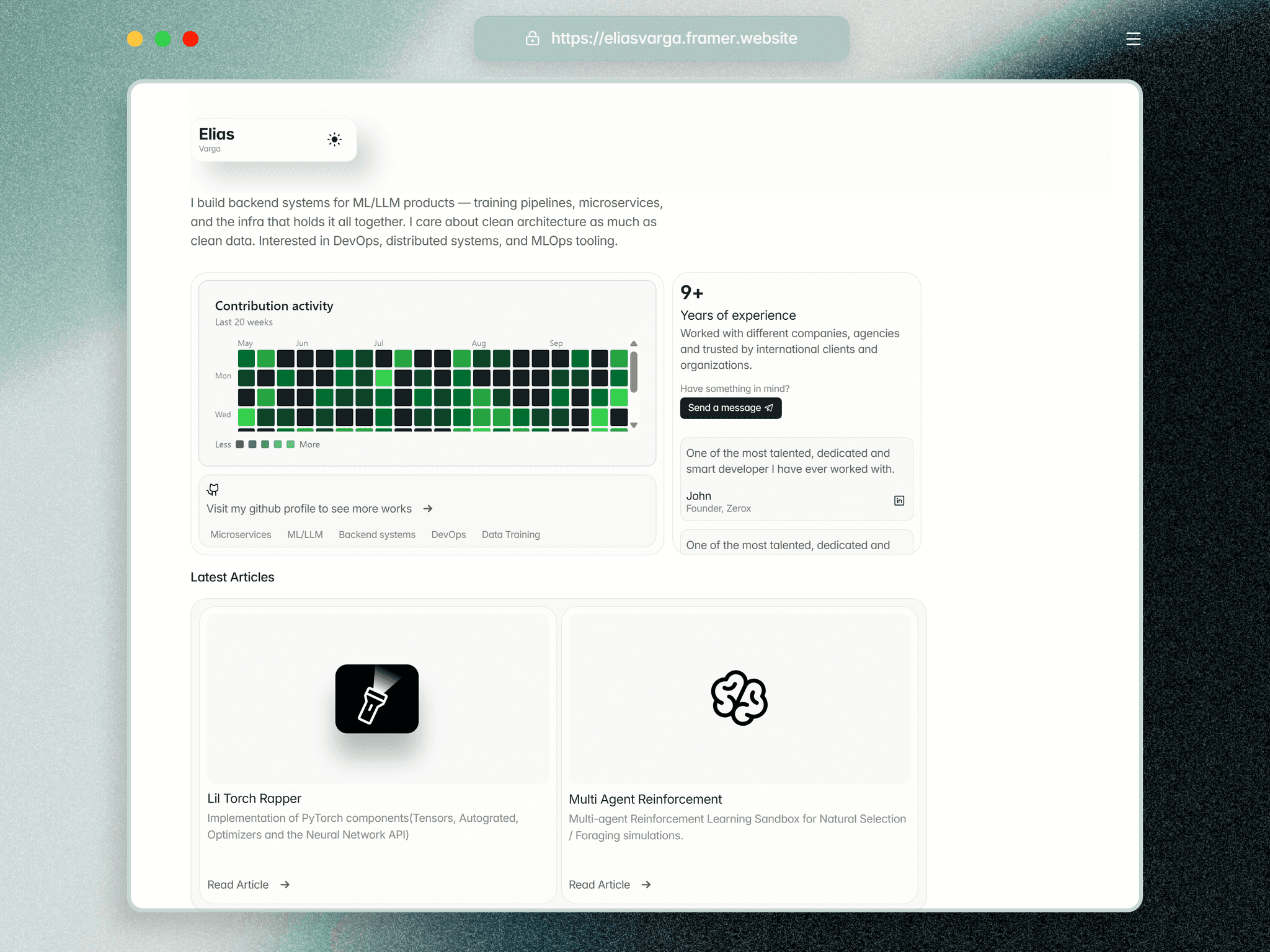This screenshot has height=952, width=1270.
Task: Click the contribution chart scroll up arrow
Action: tap(634, 343)
